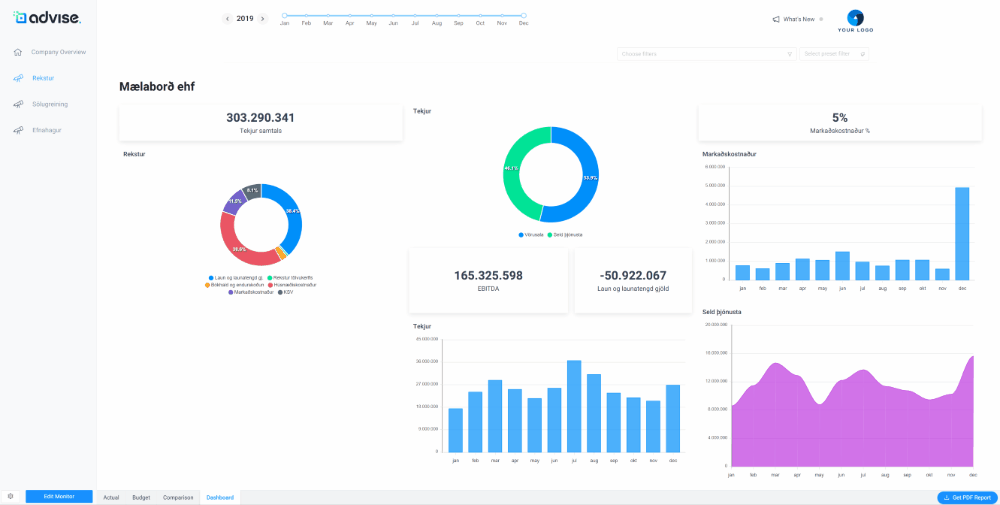Switch to the Budget tab
1000x505 pixels.
[x=141, y=497]
